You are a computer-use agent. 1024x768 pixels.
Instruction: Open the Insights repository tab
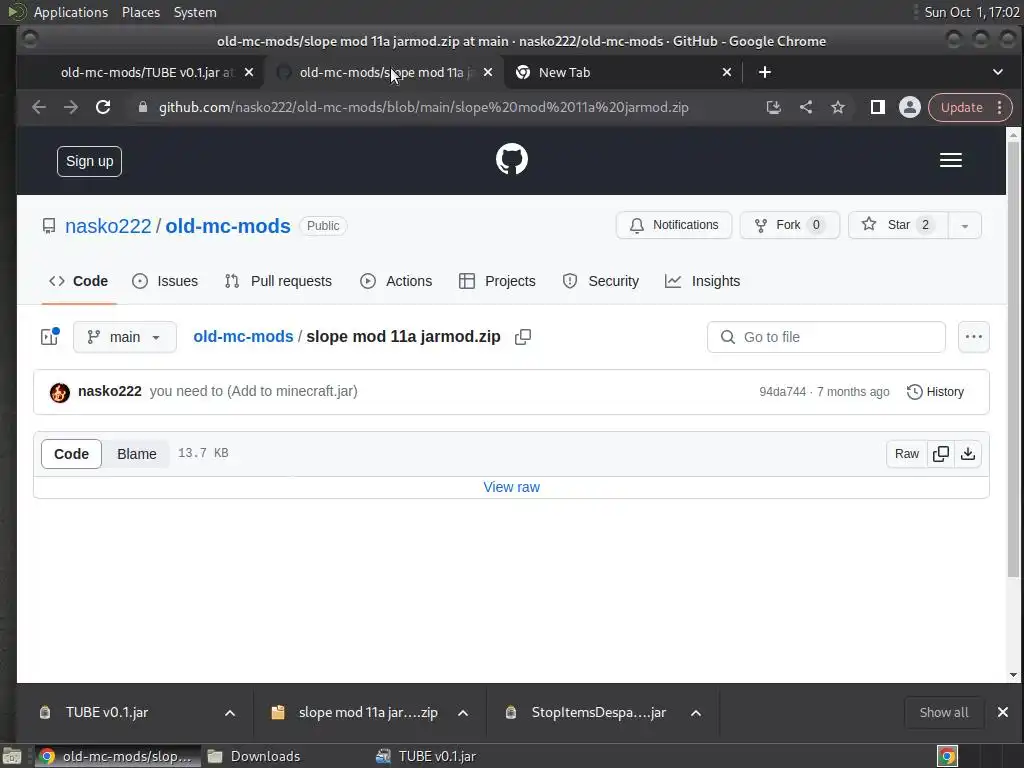point(703,281)
